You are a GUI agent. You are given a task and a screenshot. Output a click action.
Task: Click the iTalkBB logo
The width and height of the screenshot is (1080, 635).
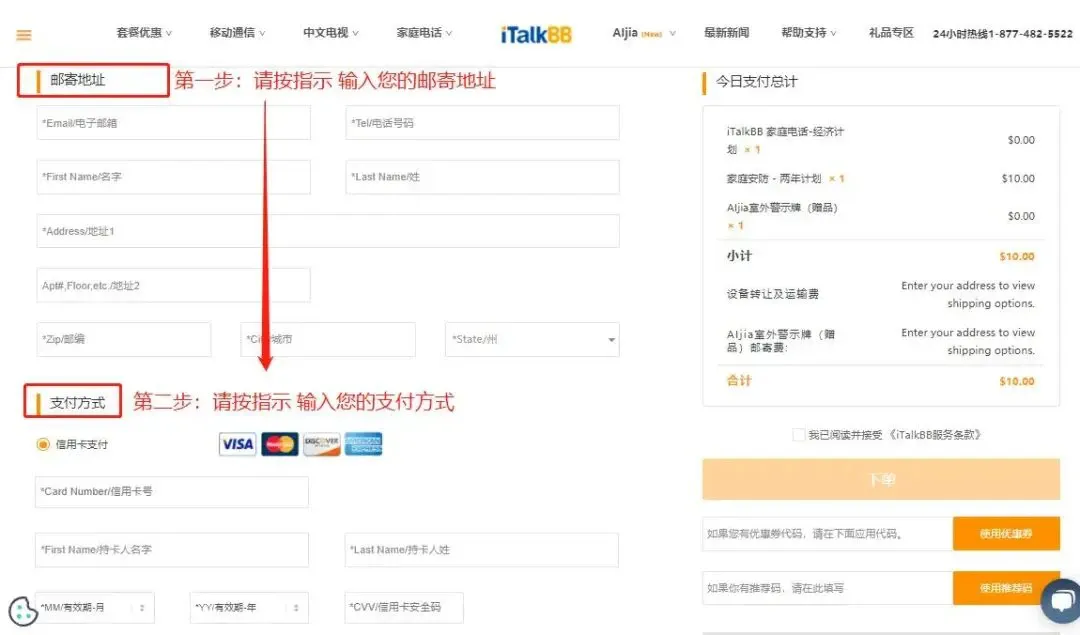(536, 34)
